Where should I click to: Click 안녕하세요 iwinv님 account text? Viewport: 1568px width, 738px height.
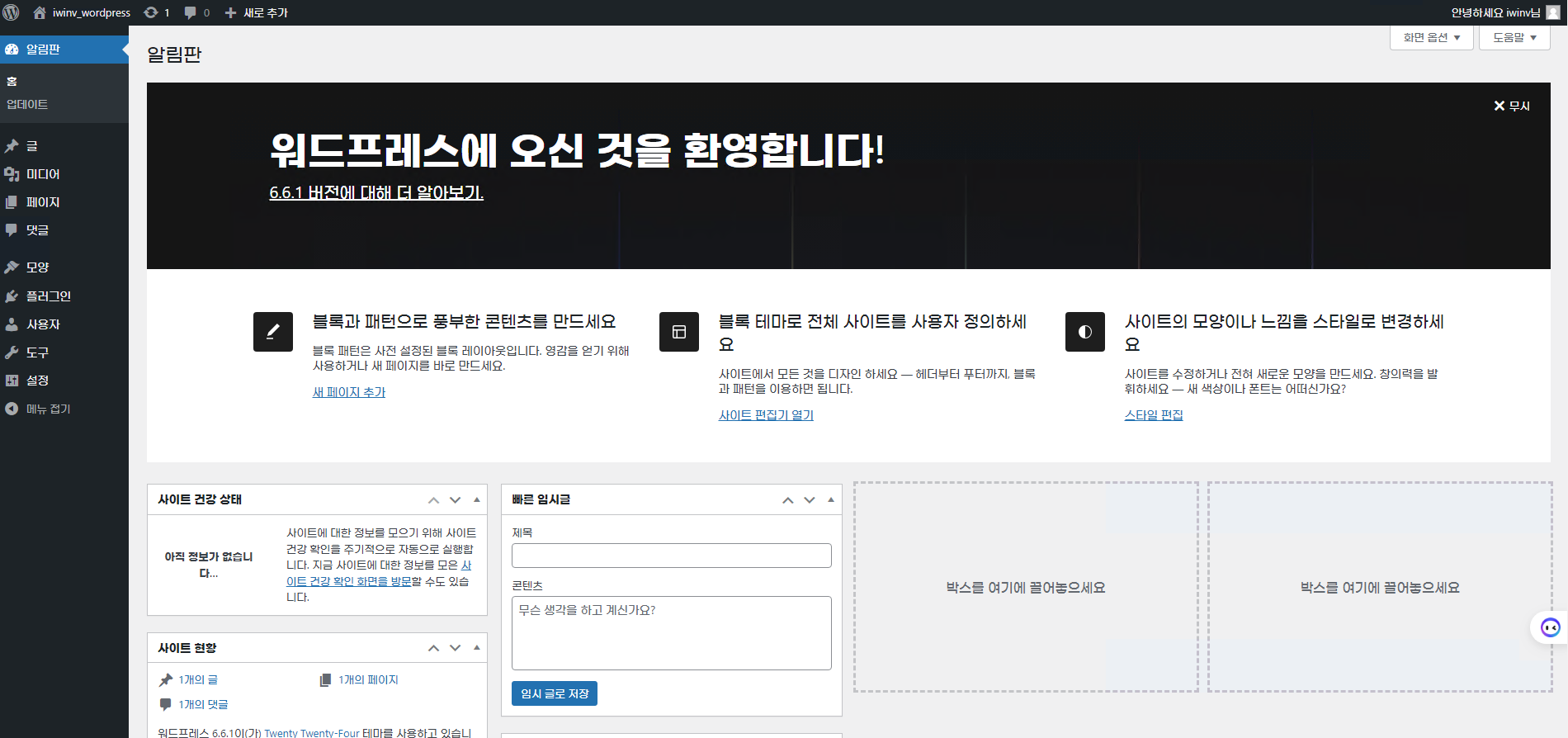tap(1495, 12)
